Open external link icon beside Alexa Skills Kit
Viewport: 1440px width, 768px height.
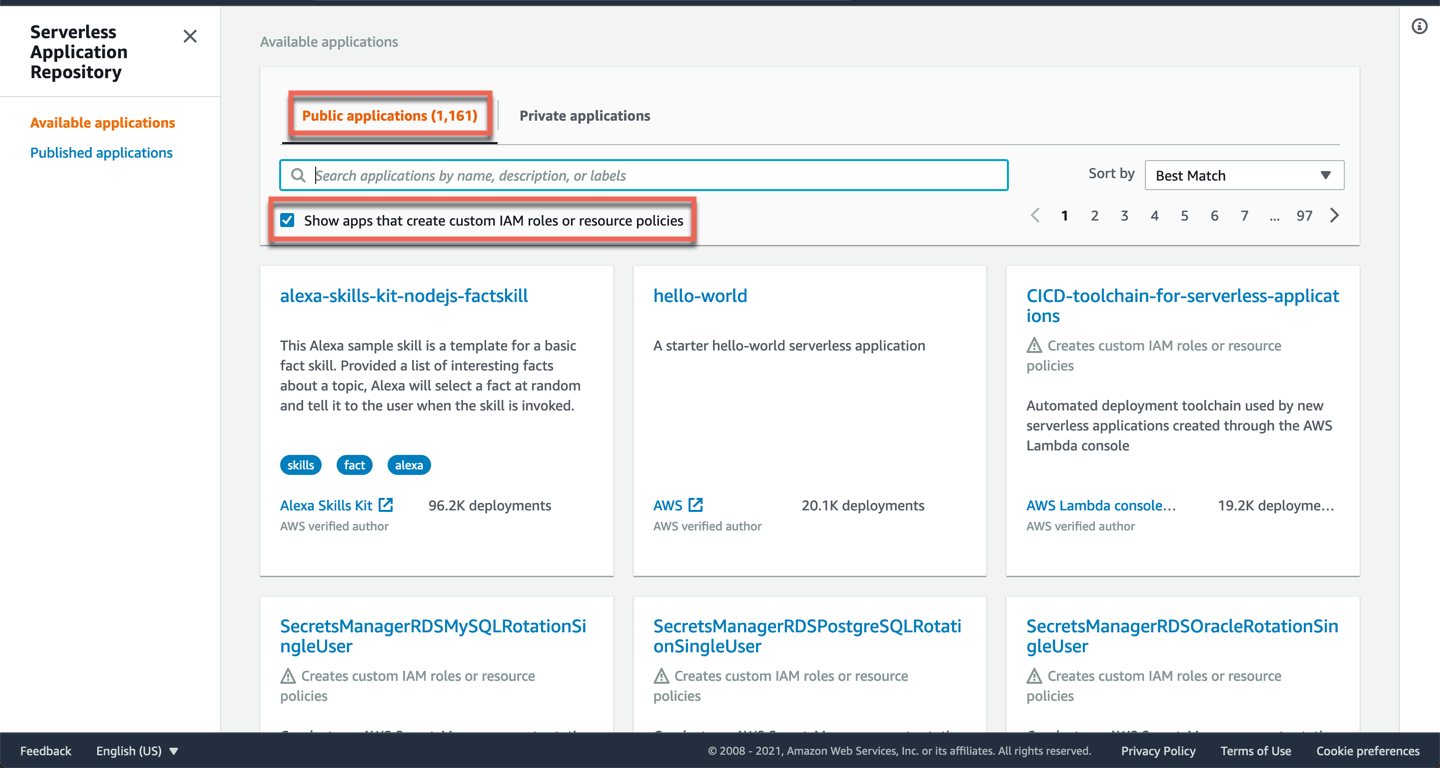pyautogui.click(x=386, y=506)
